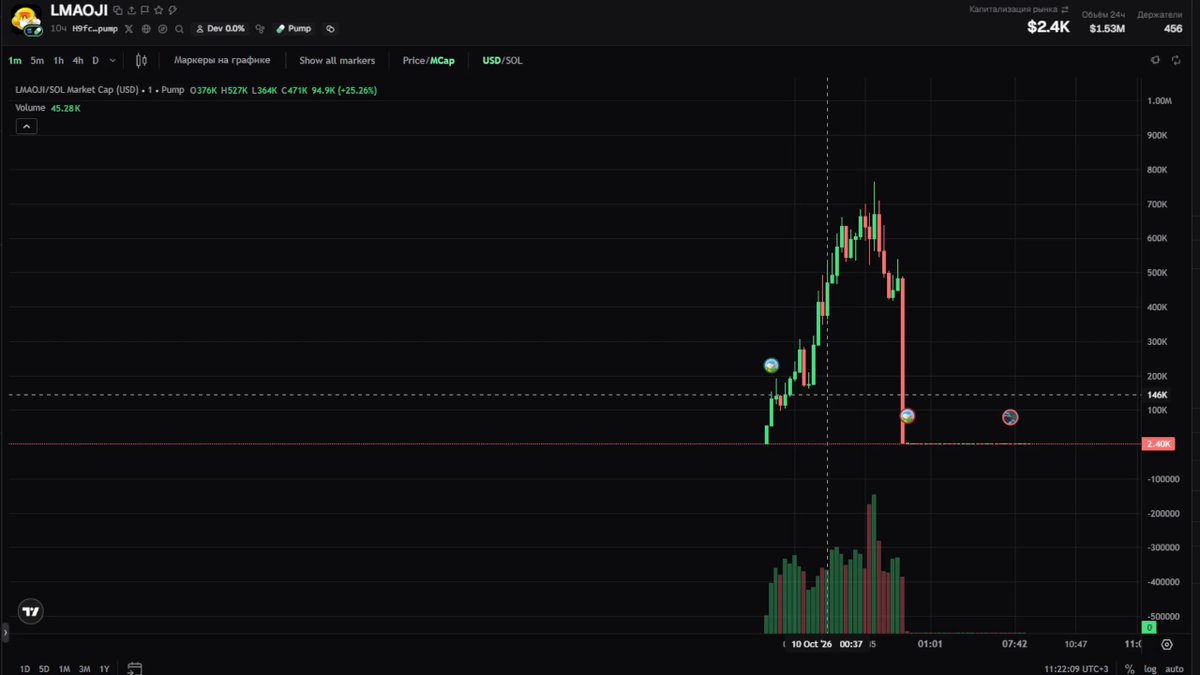Toggle the auto scale option
The image size is (1200, 675).
coord(1175,668)
